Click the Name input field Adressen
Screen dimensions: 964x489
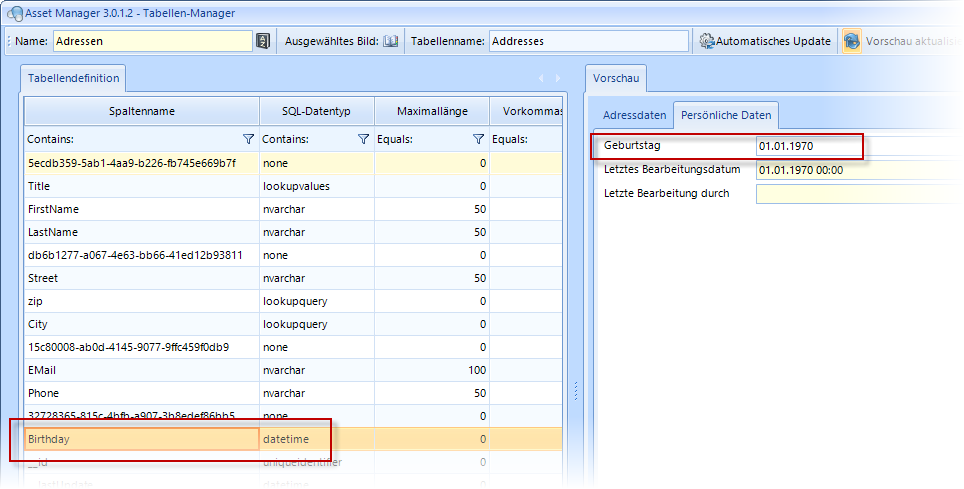[x=152, y=41]
